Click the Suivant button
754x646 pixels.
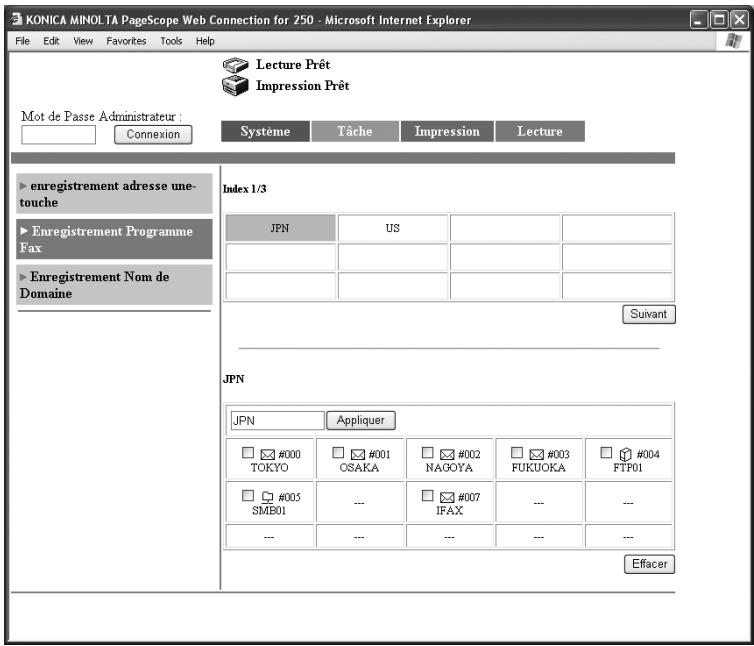[x=649, y=314]
